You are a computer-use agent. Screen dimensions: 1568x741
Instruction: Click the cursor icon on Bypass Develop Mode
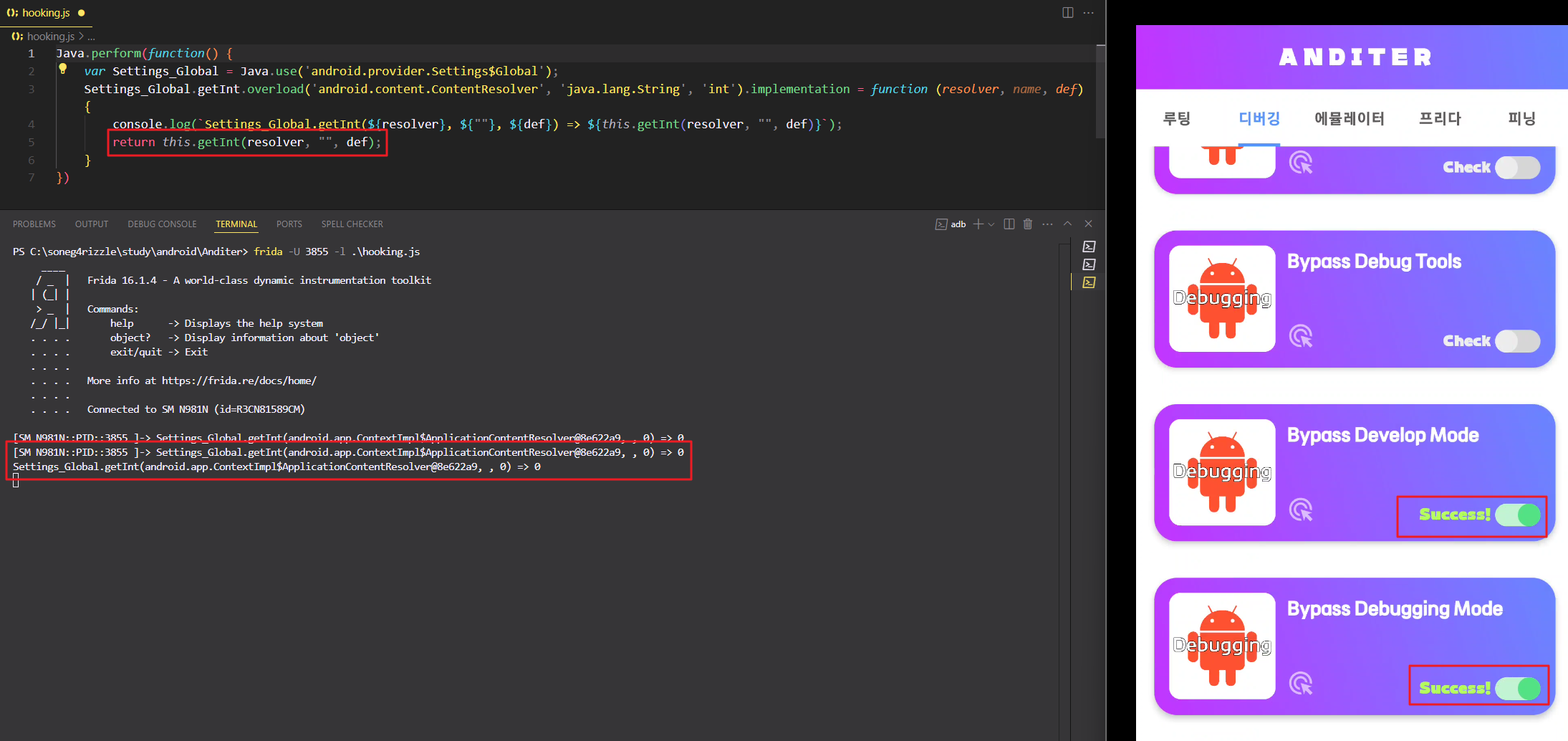pyautogui.click(x=1301, y=510)
